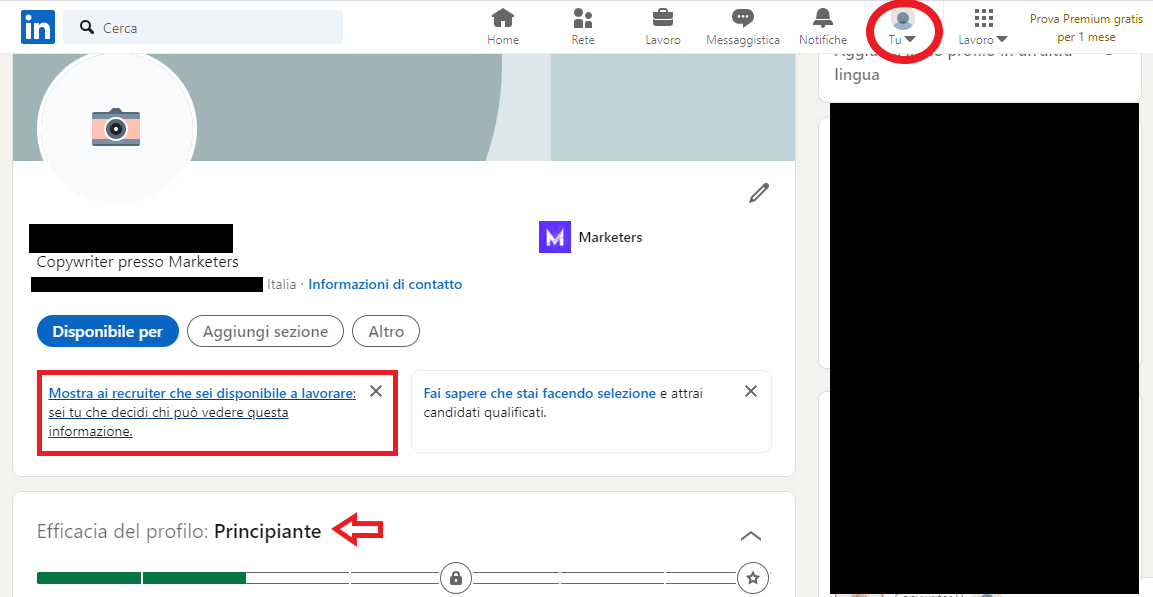This screenshot has height=597, width=1153.
Task: Click "Prova Premium gratis per 1 mese"
Action: (x=1086, y=26)
